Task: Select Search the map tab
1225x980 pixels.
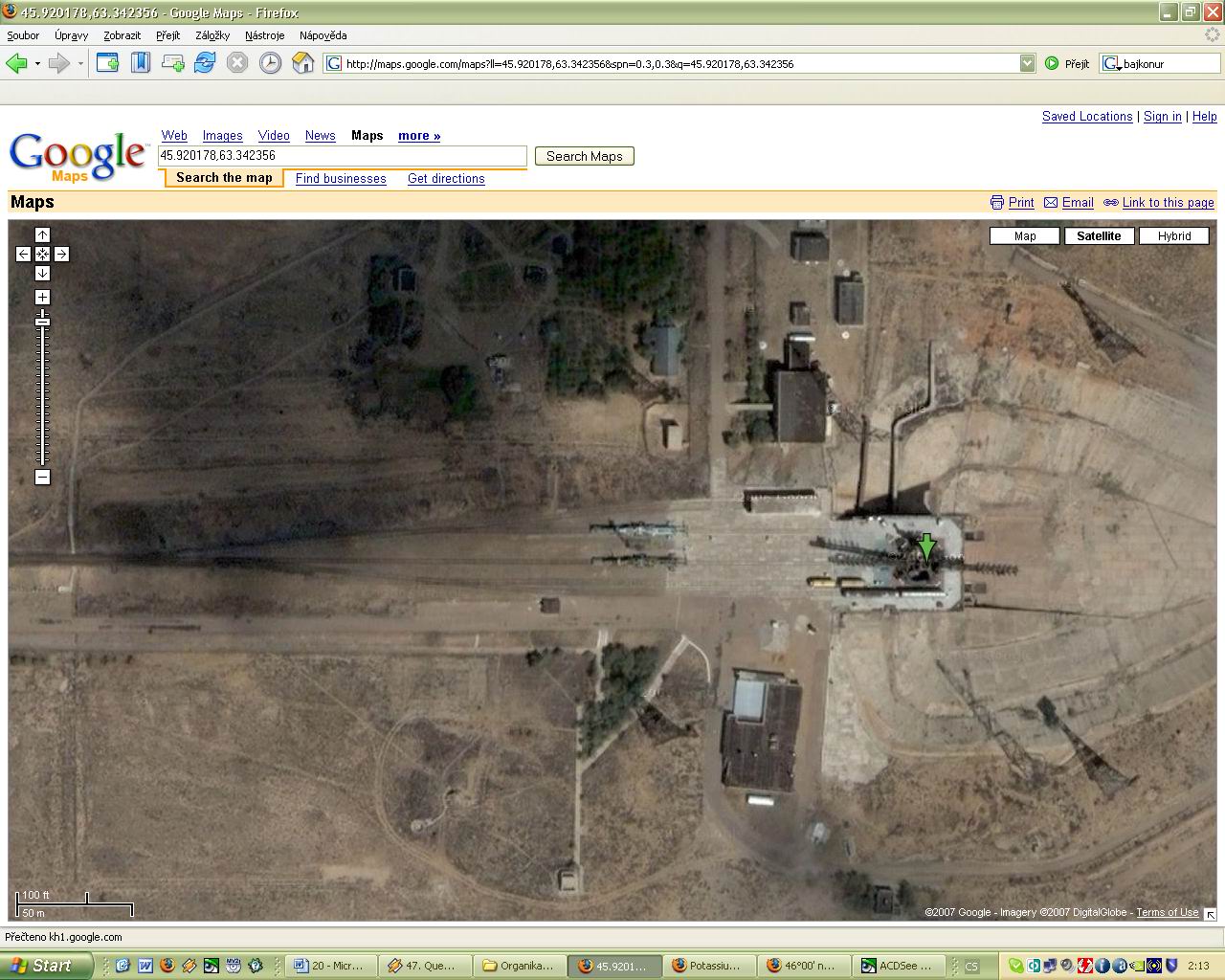Action: [224, 178]
